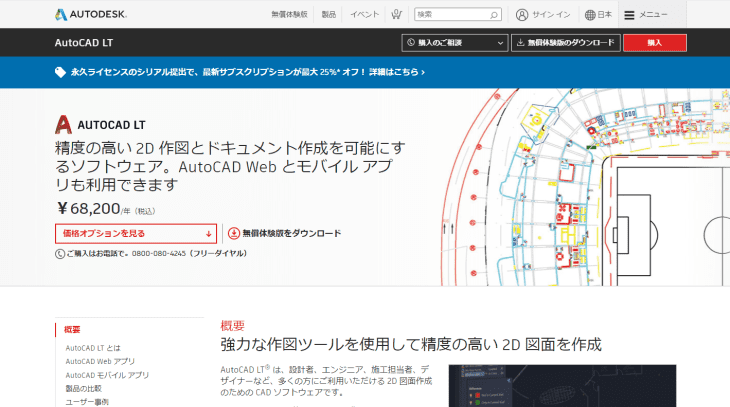This screenshot has width=730, height=407.
Task: Click the red 購入 button
Action: [655, 43]
